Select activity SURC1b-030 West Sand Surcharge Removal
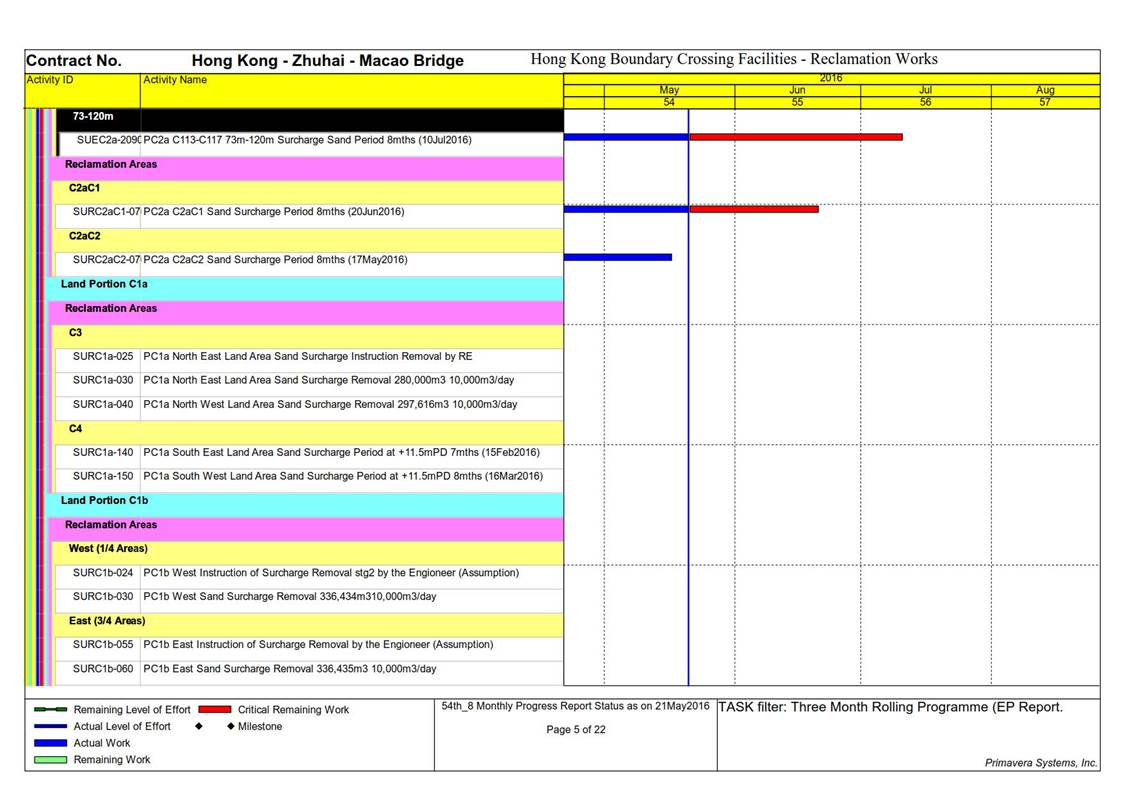The height and width of the screenshot is (794, 1123). click(x=310, y=600)
